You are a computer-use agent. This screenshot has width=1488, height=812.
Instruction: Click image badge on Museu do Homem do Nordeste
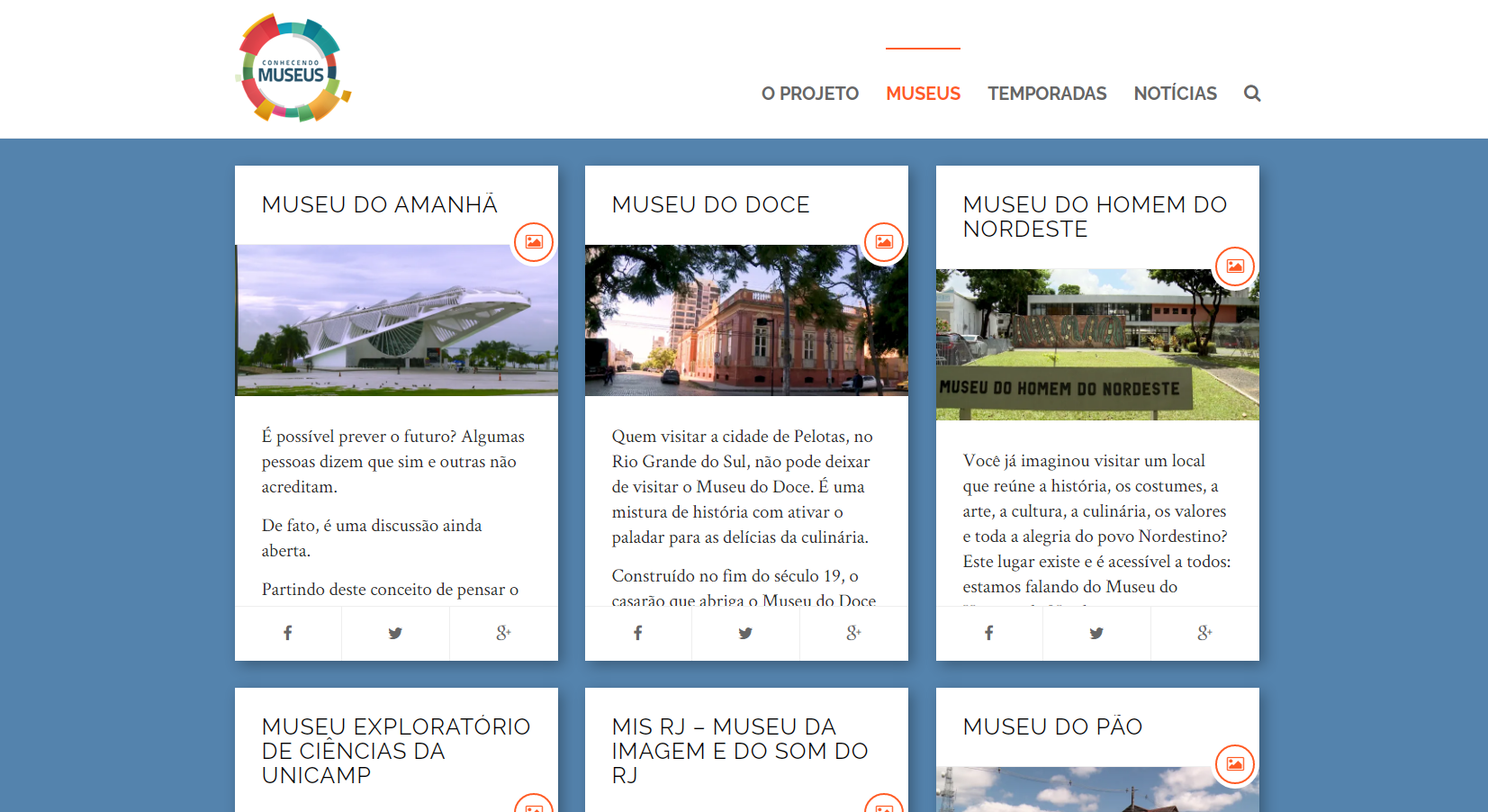tap(1235, 266)
